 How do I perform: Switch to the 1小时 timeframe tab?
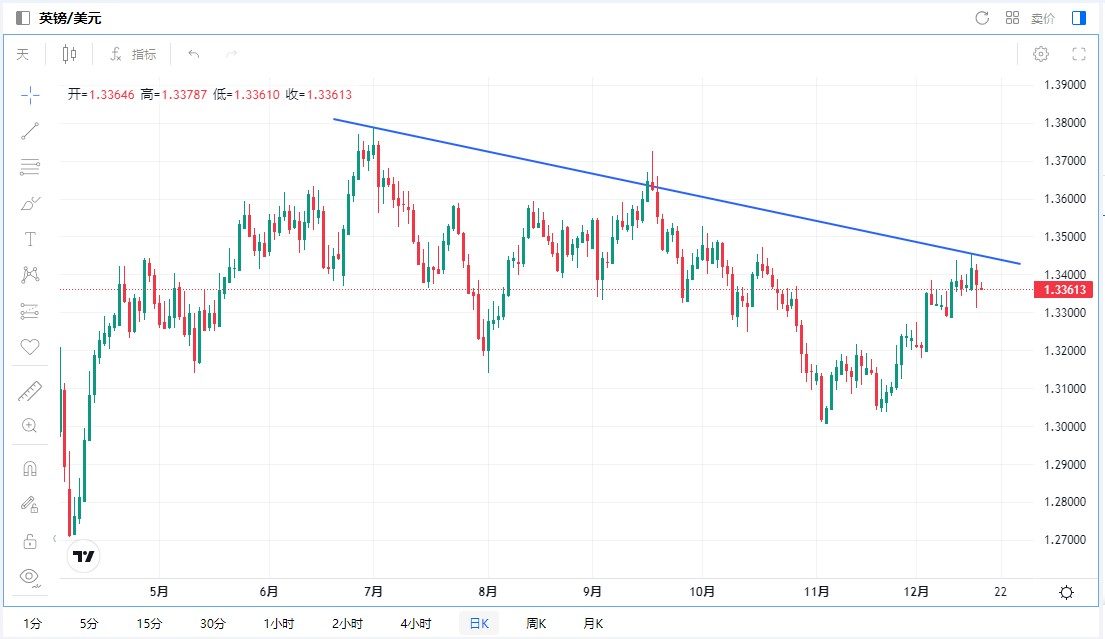(x=279, y=623)
